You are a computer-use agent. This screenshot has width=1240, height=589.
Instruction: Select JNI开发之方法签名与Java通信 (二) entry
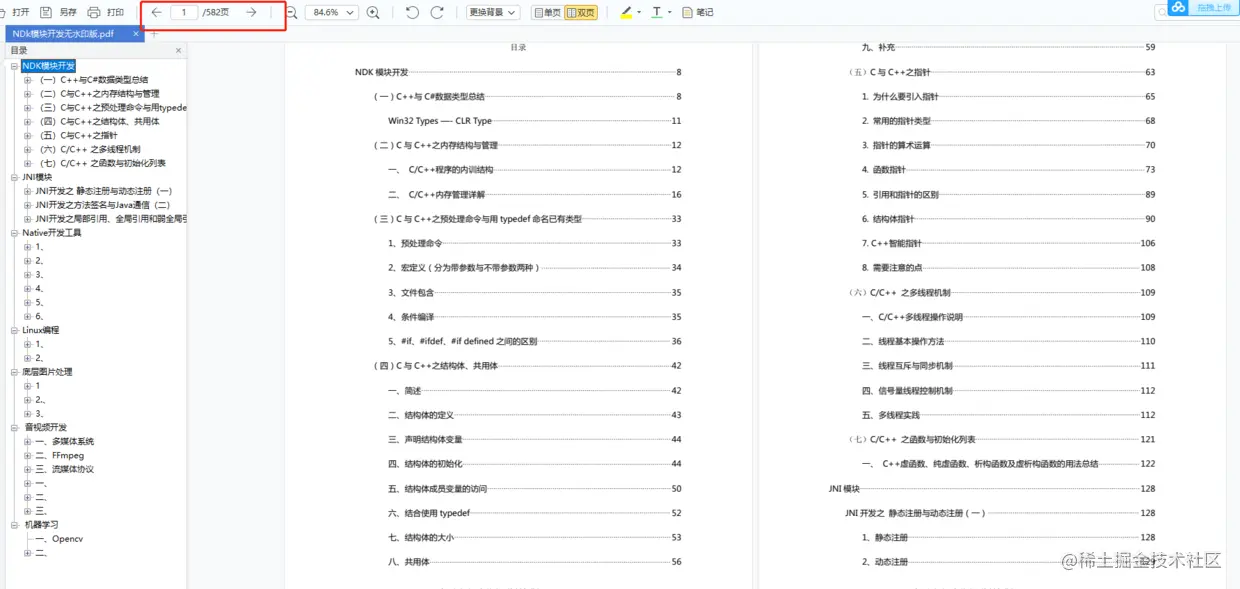point(102,205)
